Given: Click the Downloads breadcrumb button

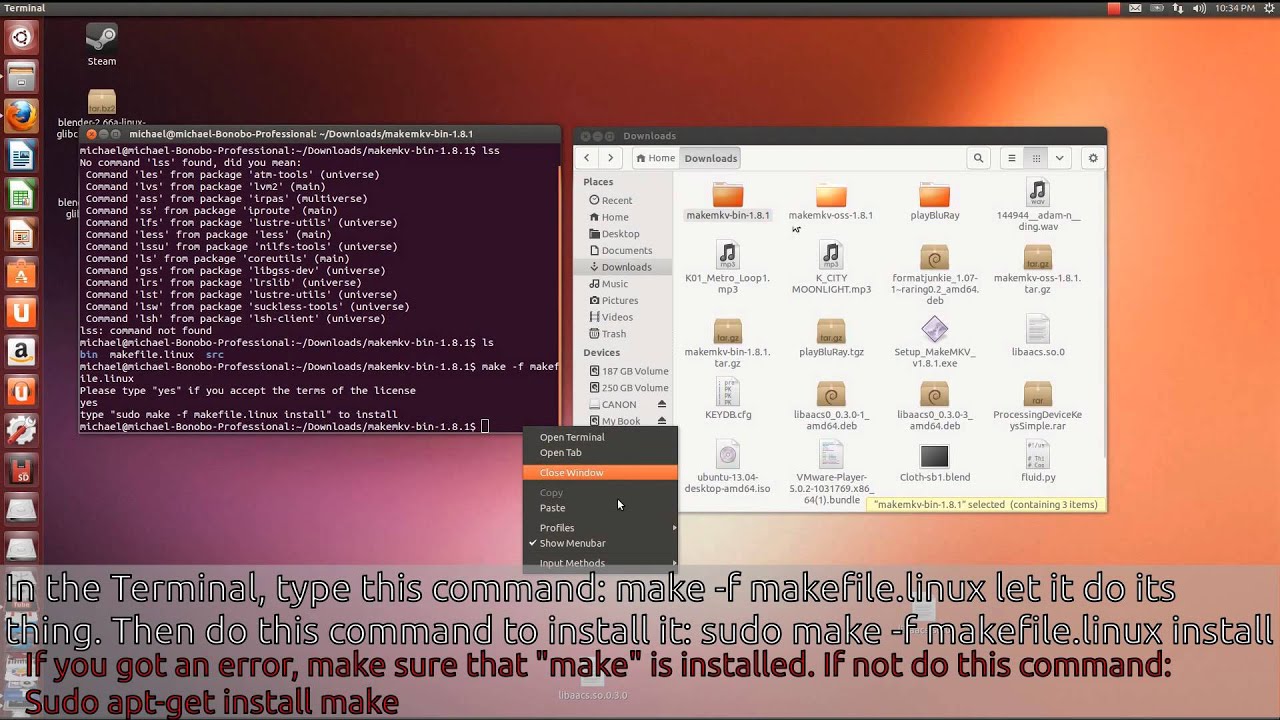Looking at the screenshot, I should [x=710, y=158].
